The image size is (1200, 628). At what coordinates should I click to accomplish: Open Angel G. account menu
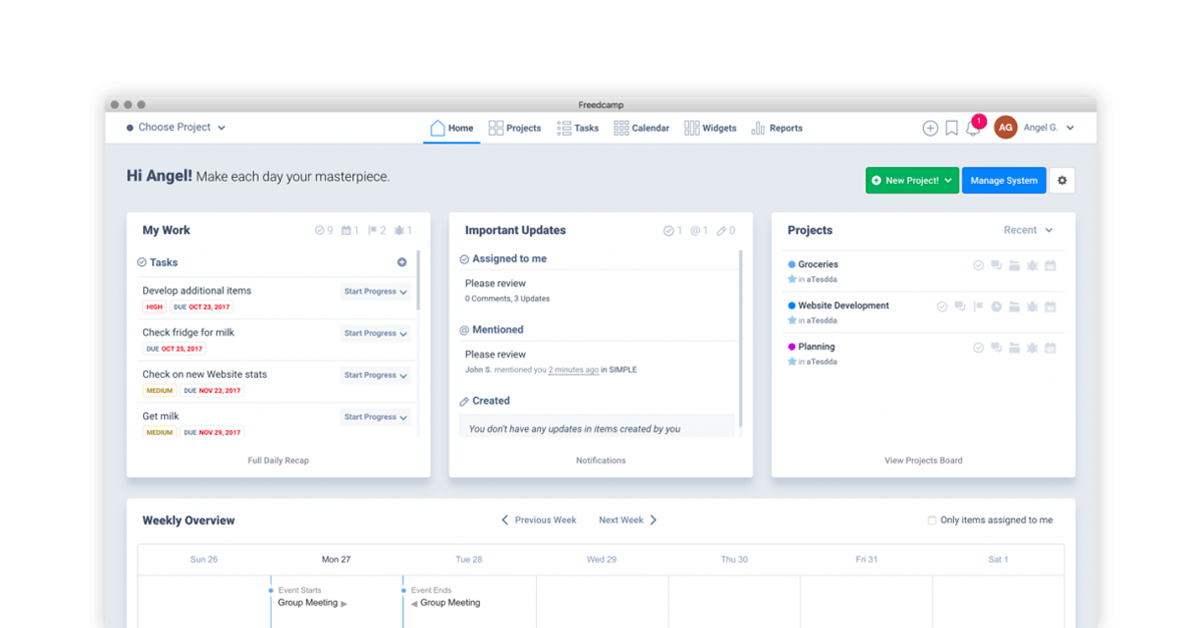[x=1049, y=128]
